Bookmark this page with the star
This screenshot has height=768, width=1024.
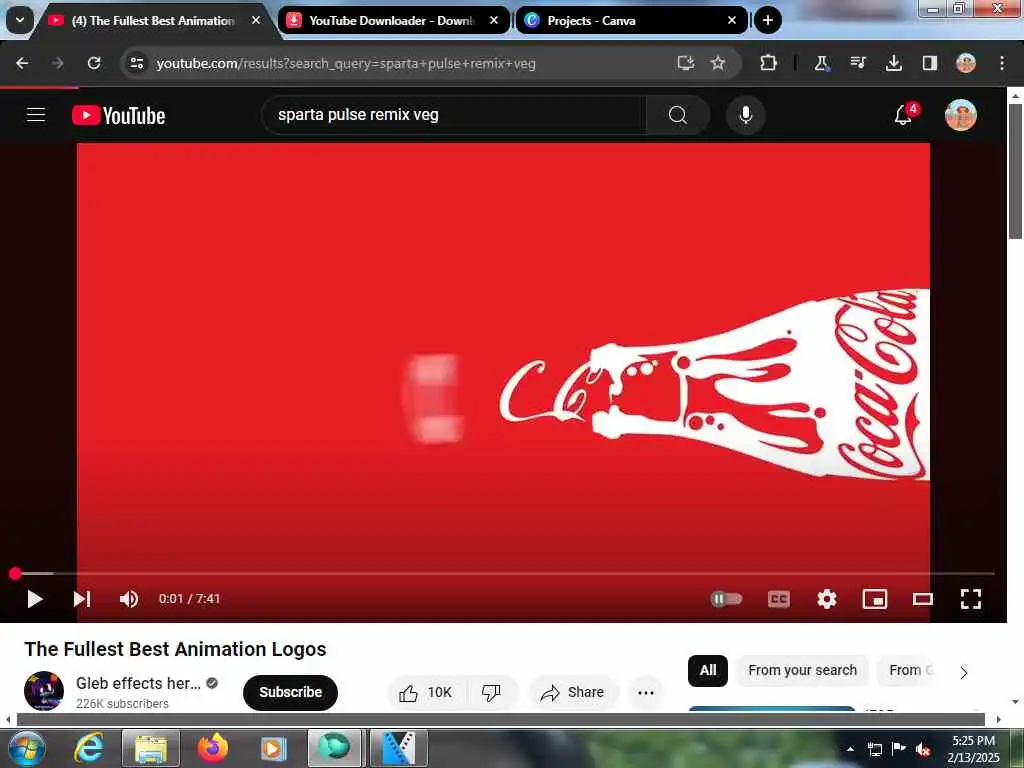(718, 63)
